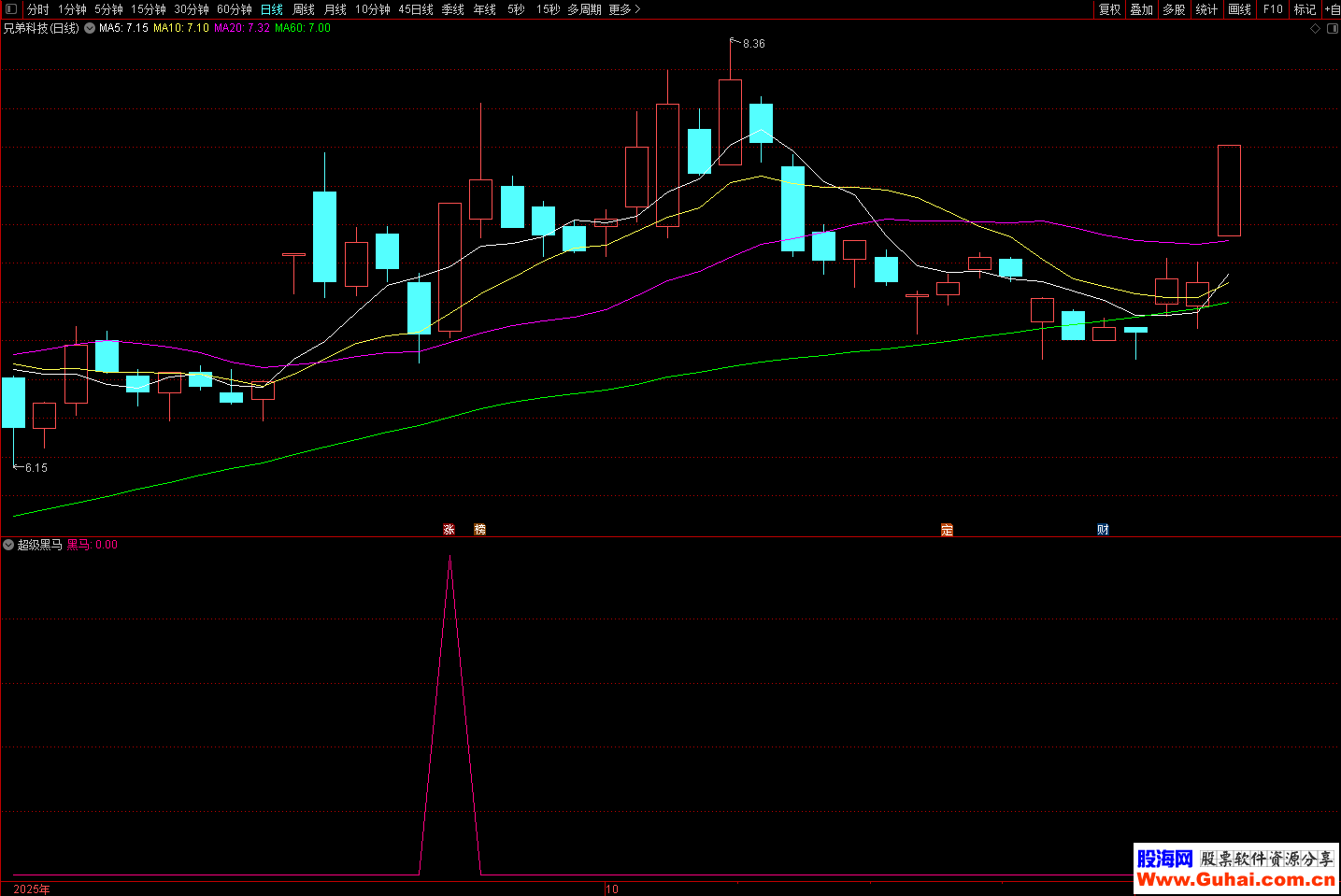Click the 榜 event marker icon

tap(480, 530)
